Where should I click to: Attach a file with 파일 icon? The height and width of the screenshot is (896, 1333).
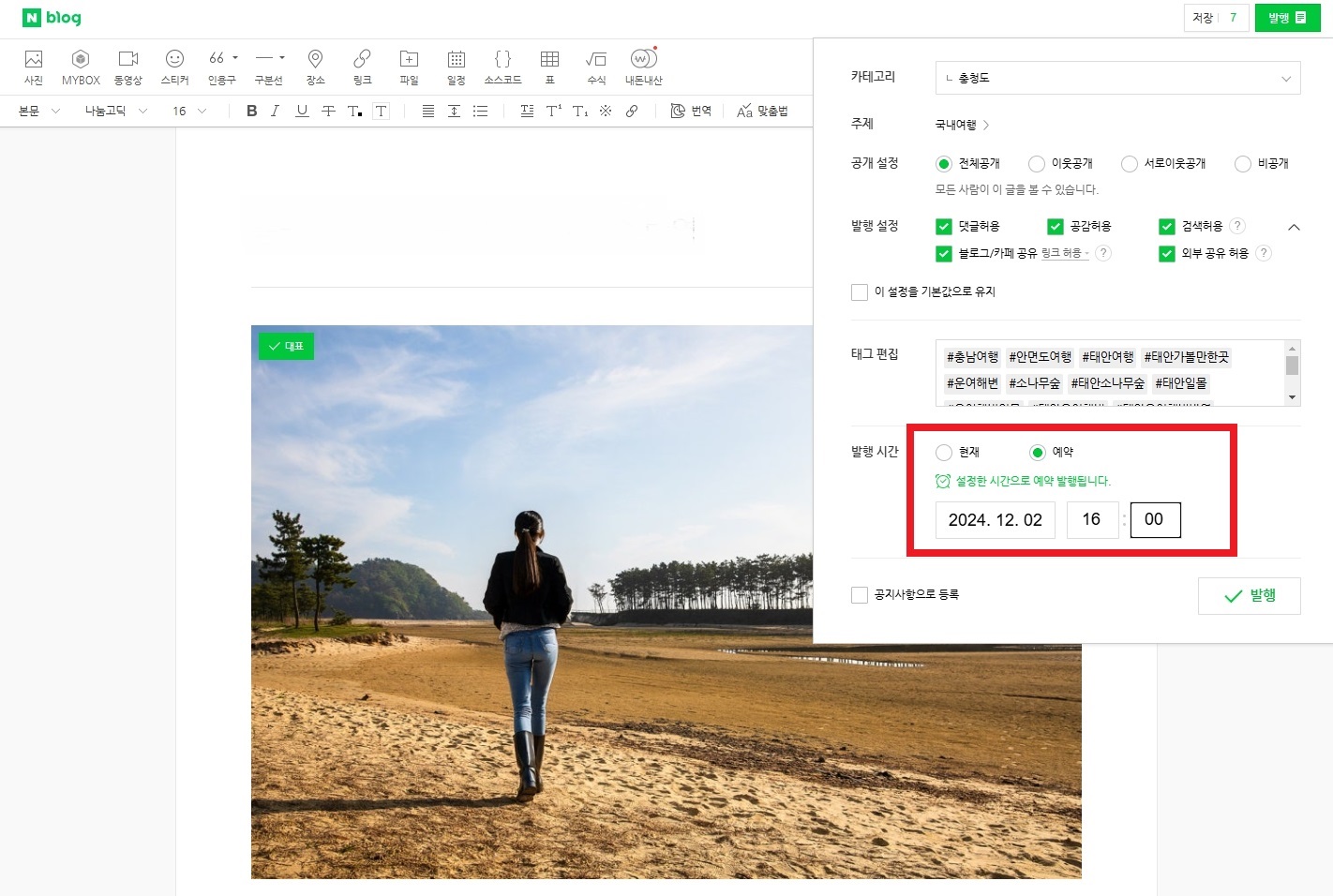pyautogui.click(x=410, y=67)
